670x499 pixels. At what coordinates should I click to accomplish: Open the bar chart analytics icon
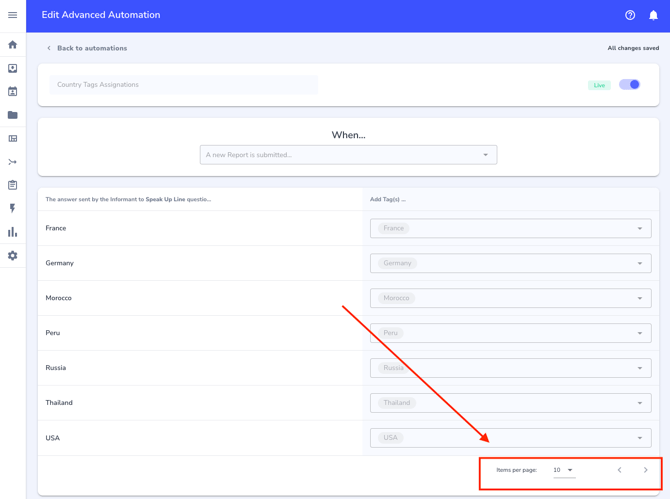[x=12, y=232]
